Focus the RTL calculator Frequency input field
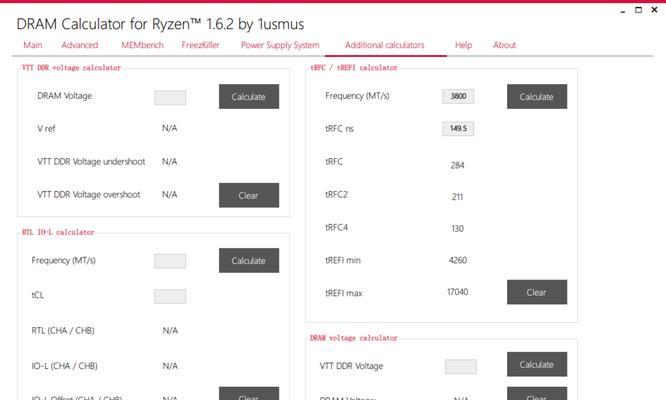 tap(170, 261)
